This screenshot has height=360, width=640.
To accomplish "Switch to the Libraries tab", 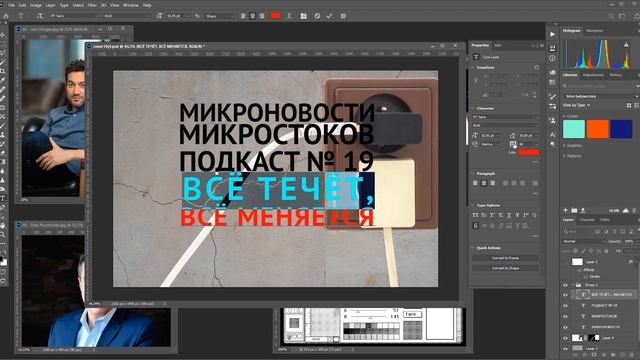I will 570,75.
